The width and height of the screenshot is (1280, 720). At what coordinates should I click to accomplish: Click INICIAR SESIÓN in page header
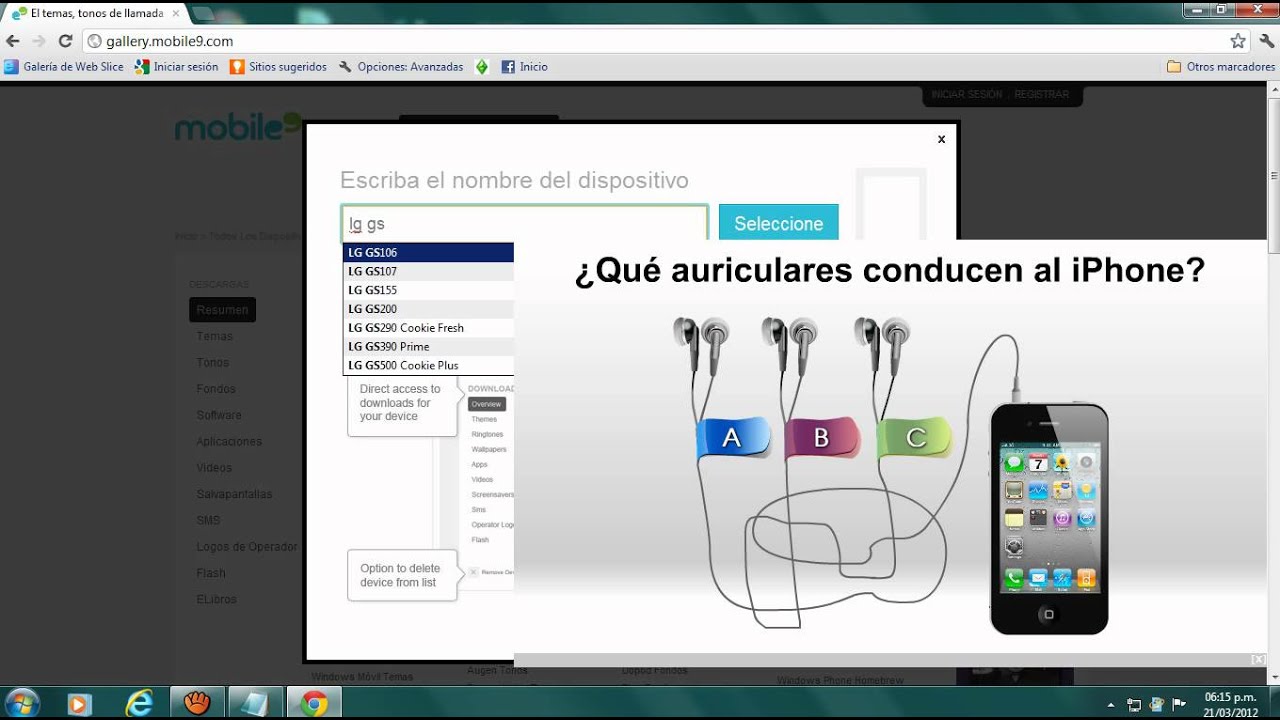coord(966,94)
